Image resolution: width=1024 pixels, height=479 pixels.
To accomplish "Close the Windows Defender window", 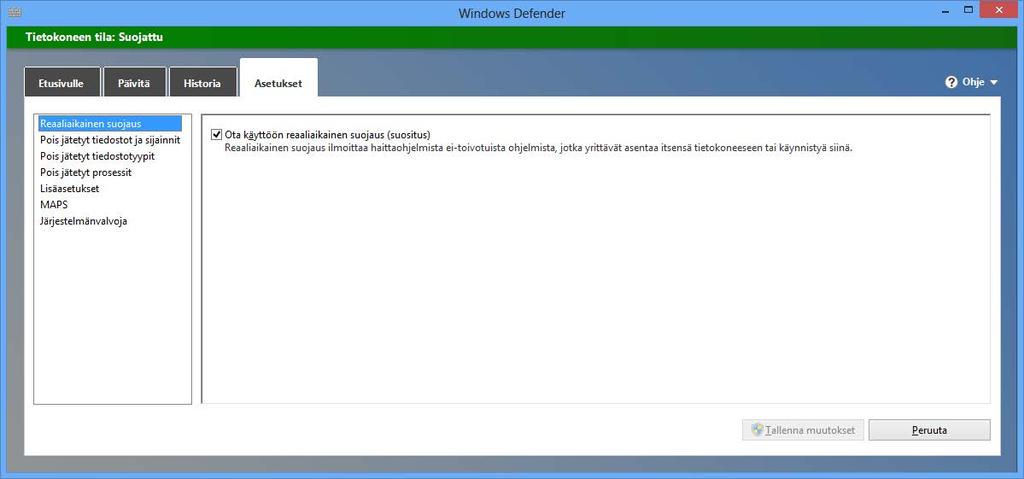I will pyautogui.click(x=1000, y=10).
